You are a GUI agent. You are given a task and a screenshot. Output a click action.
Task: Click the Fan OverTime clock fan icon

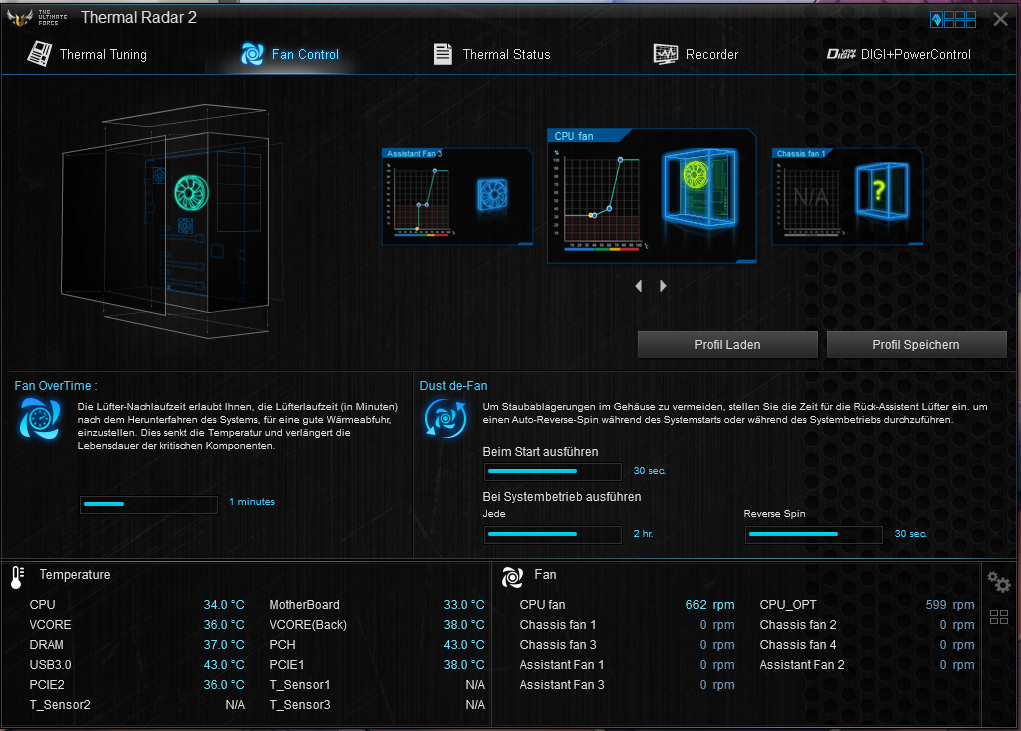pyautogui.click(x=40, y=419)
